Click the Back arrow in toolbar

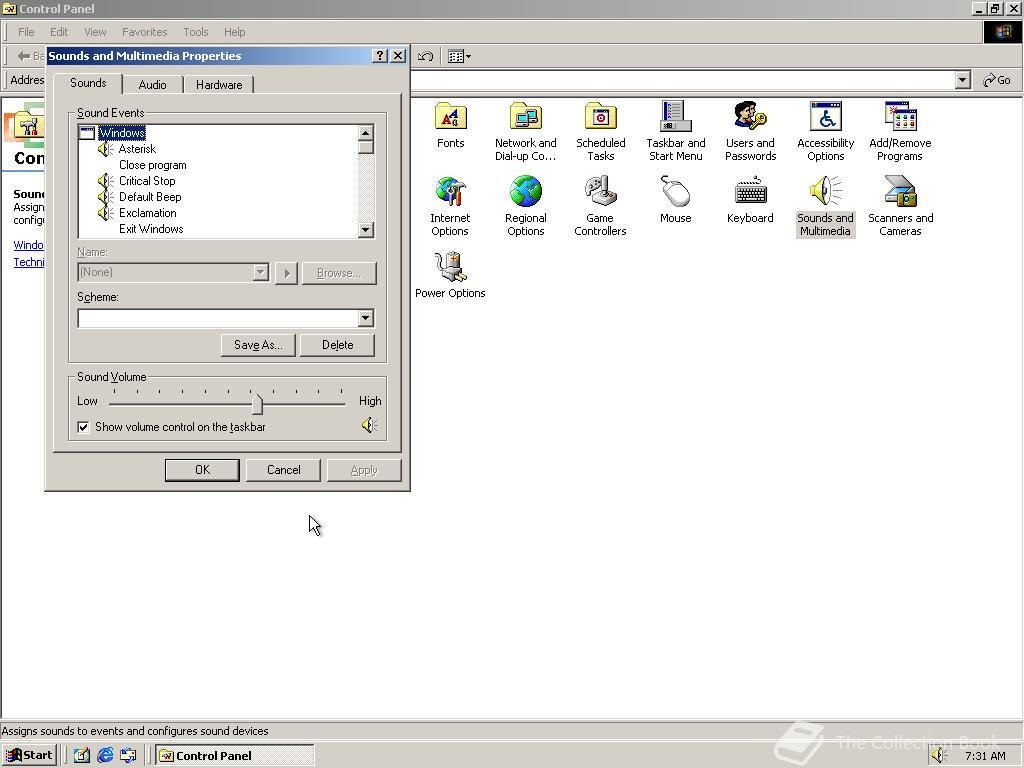[24, 56]
